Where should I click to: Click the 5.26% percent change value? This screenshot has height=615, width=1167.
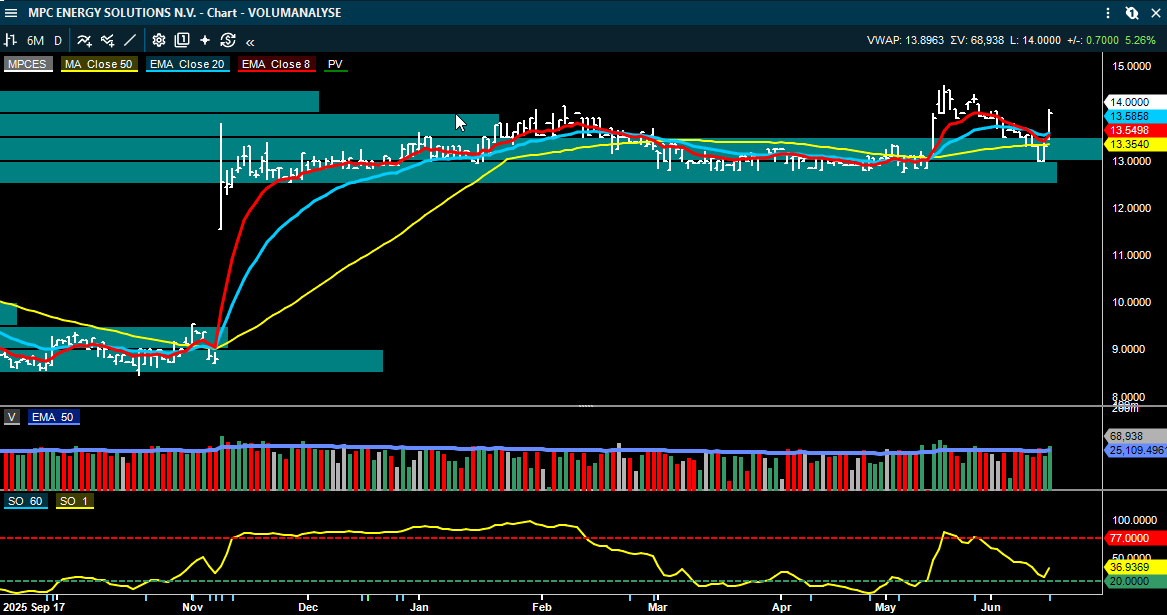pyautogui.click(x=1140, y=40)
